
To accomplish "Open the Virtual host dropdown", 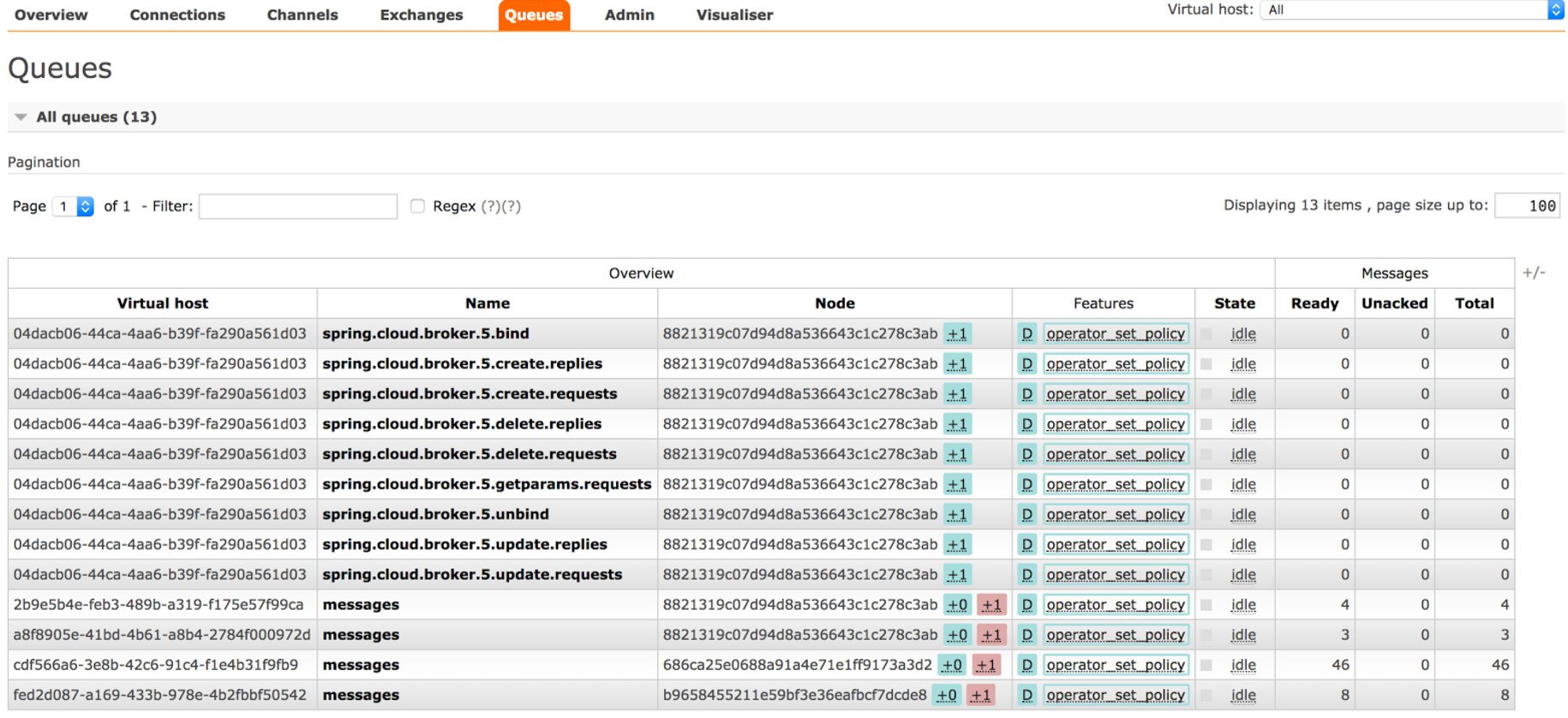I will [1411, 10].
